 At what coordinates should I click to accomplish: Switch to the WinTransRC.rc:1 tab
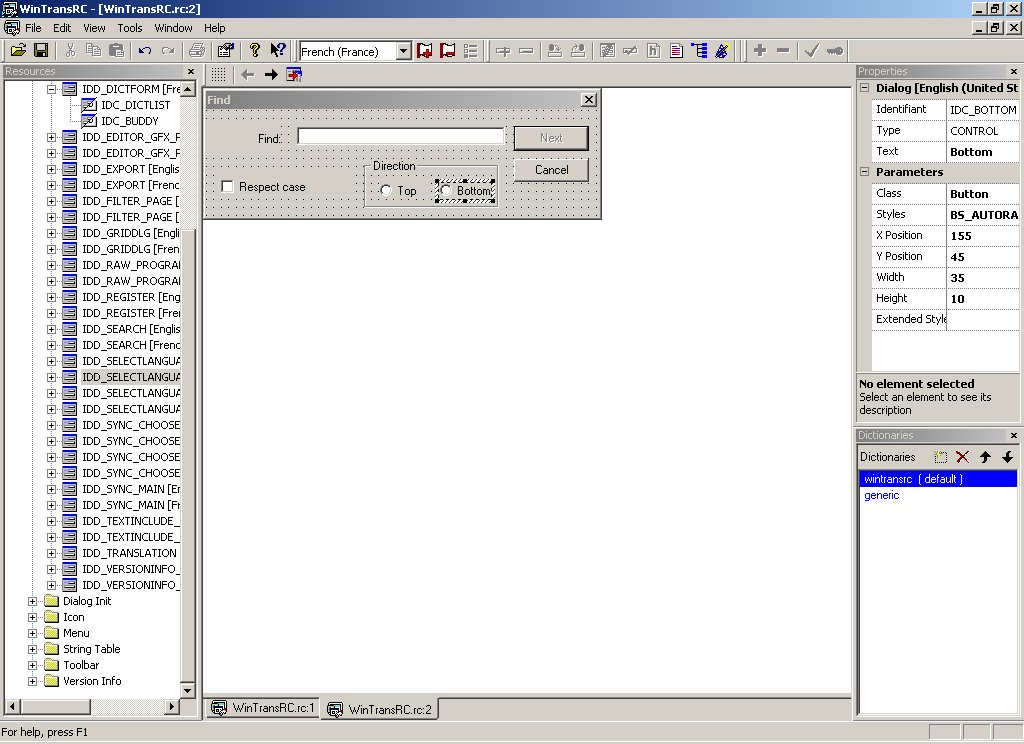coord(264,708)
